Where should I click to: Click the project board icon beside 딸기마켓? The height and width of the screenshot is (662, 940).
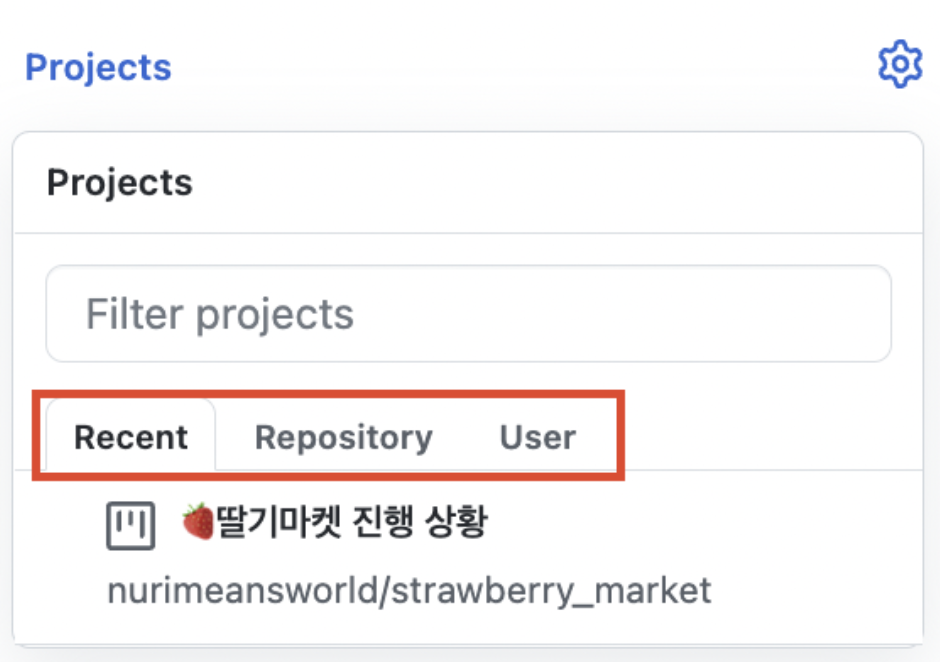(x=131, y=526)
